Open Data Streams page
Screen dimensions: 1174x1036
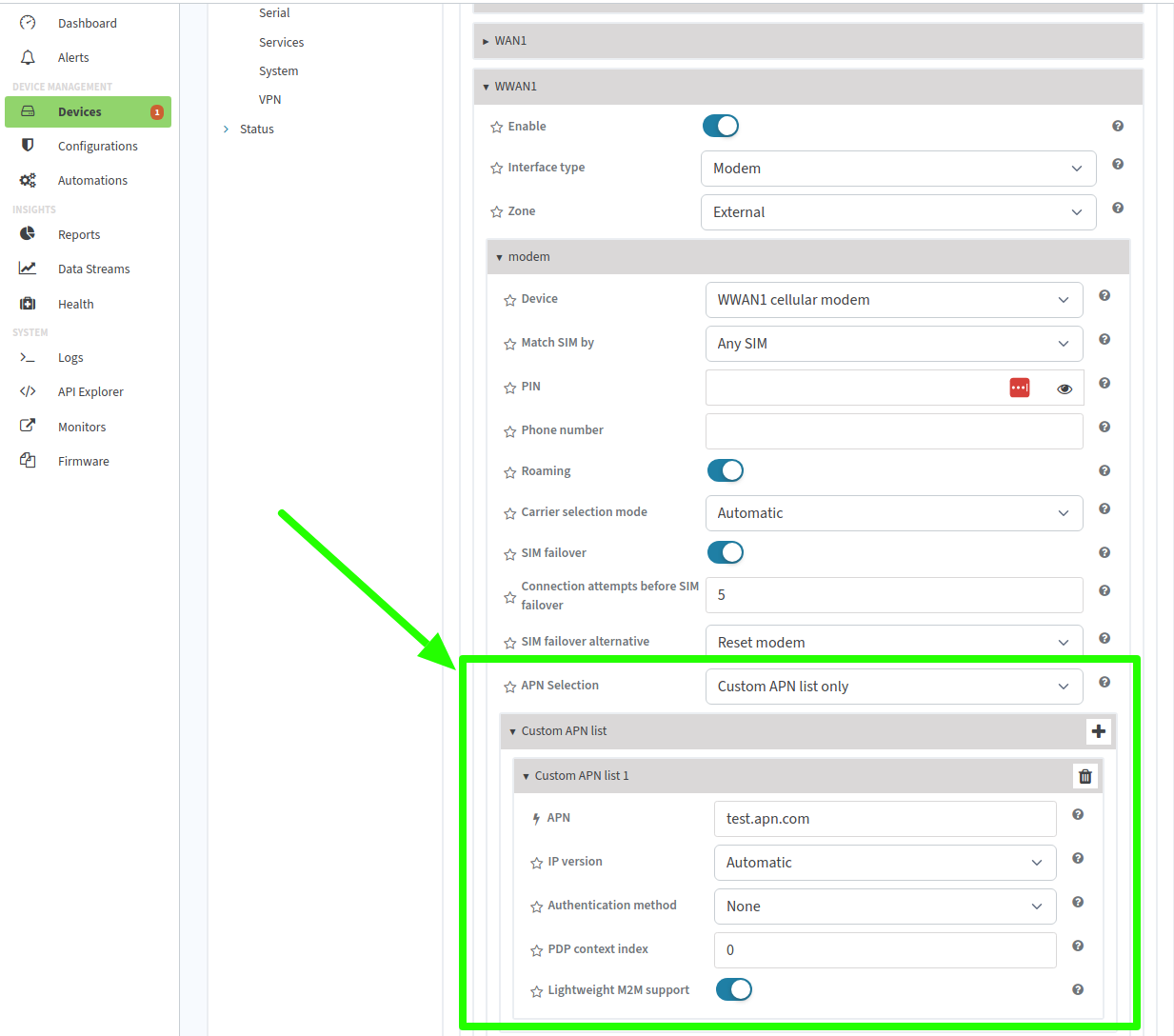tap(93, 269)
